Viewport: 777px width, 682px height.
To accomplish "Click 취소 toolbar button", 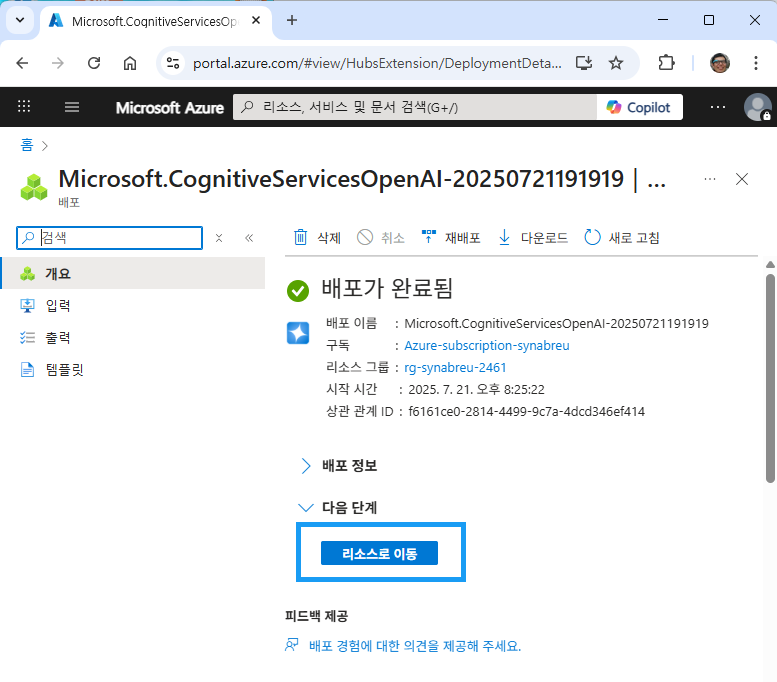I will click(381, 238).
